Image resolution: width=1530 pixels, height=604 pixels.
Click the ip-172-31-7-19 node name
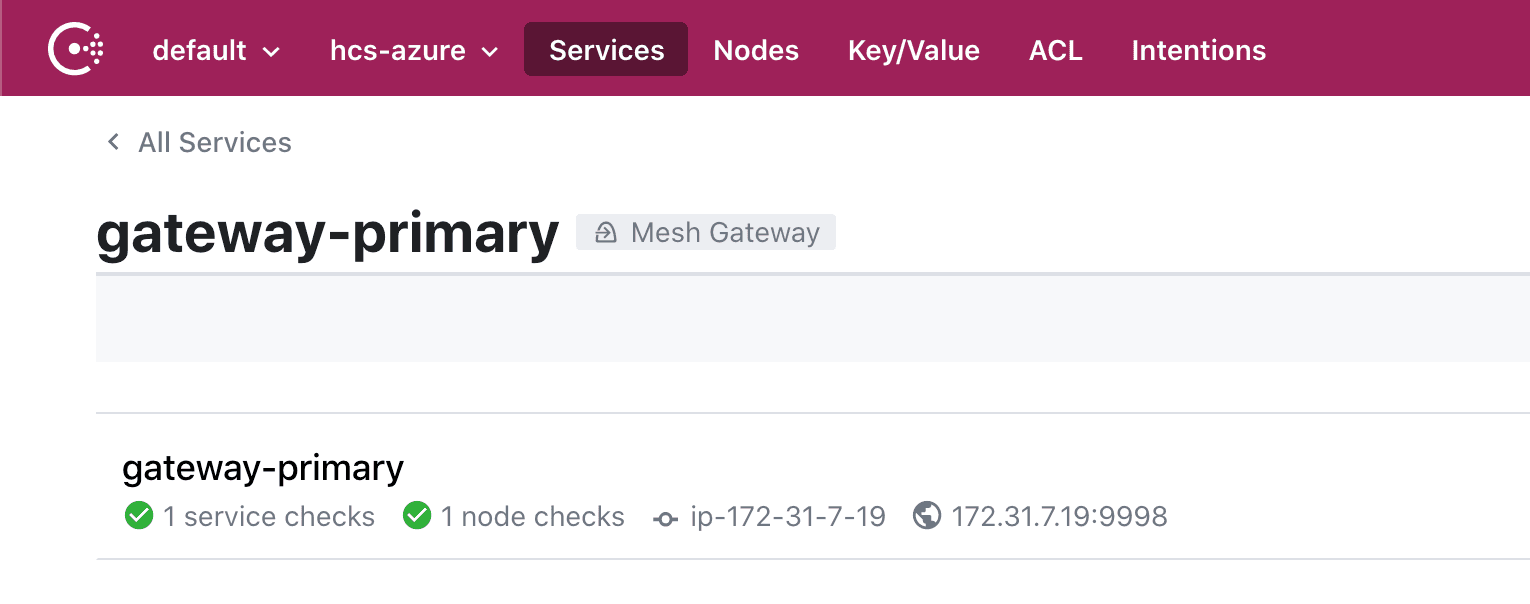tap(788, 516)
